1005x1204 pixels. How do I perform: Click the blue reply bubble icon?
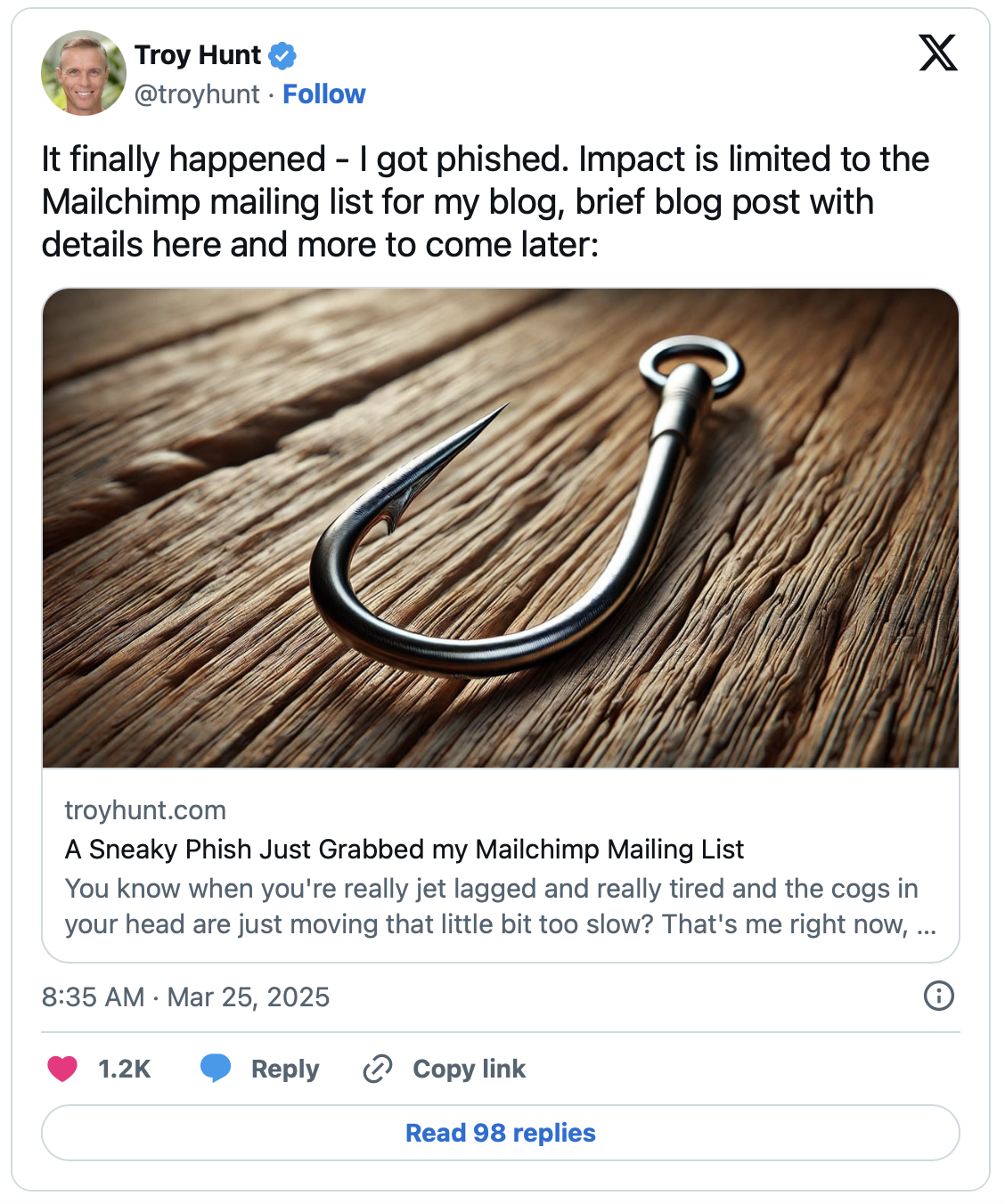point(216,1068)
